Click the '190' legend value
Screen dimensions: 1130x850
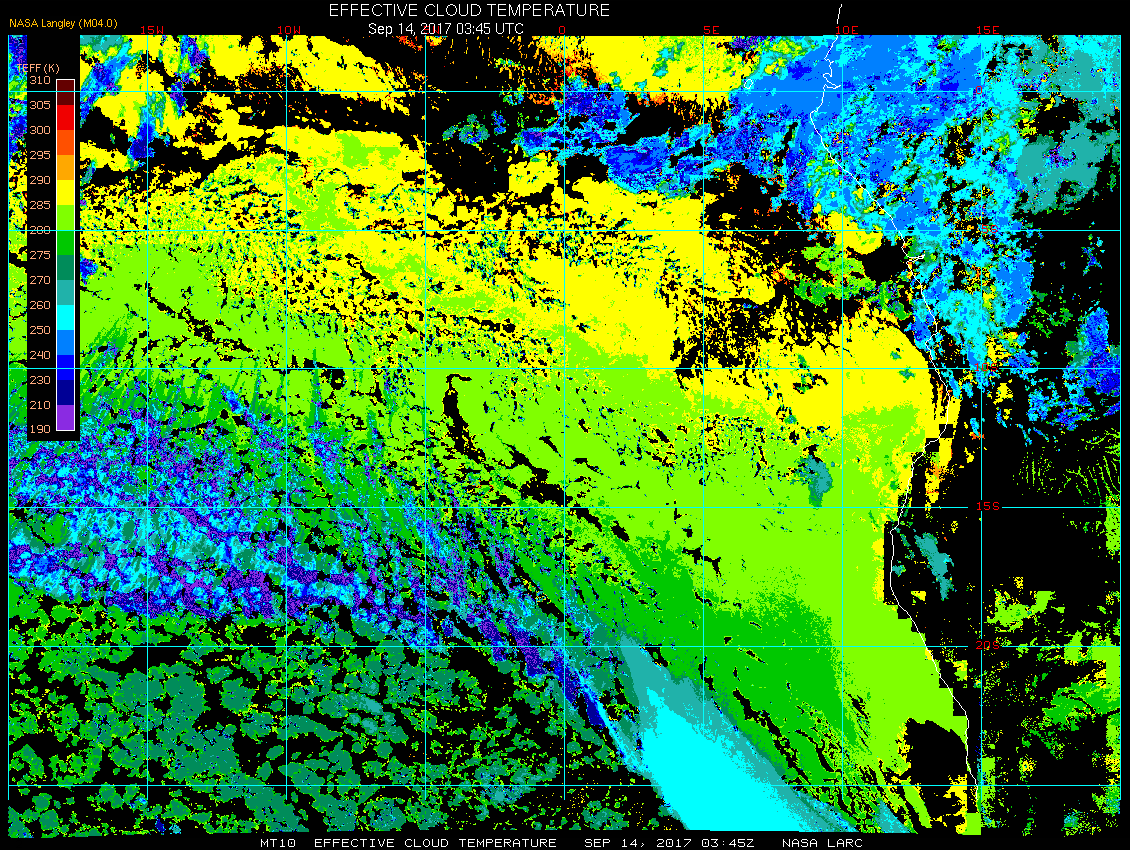click(40, 429)
